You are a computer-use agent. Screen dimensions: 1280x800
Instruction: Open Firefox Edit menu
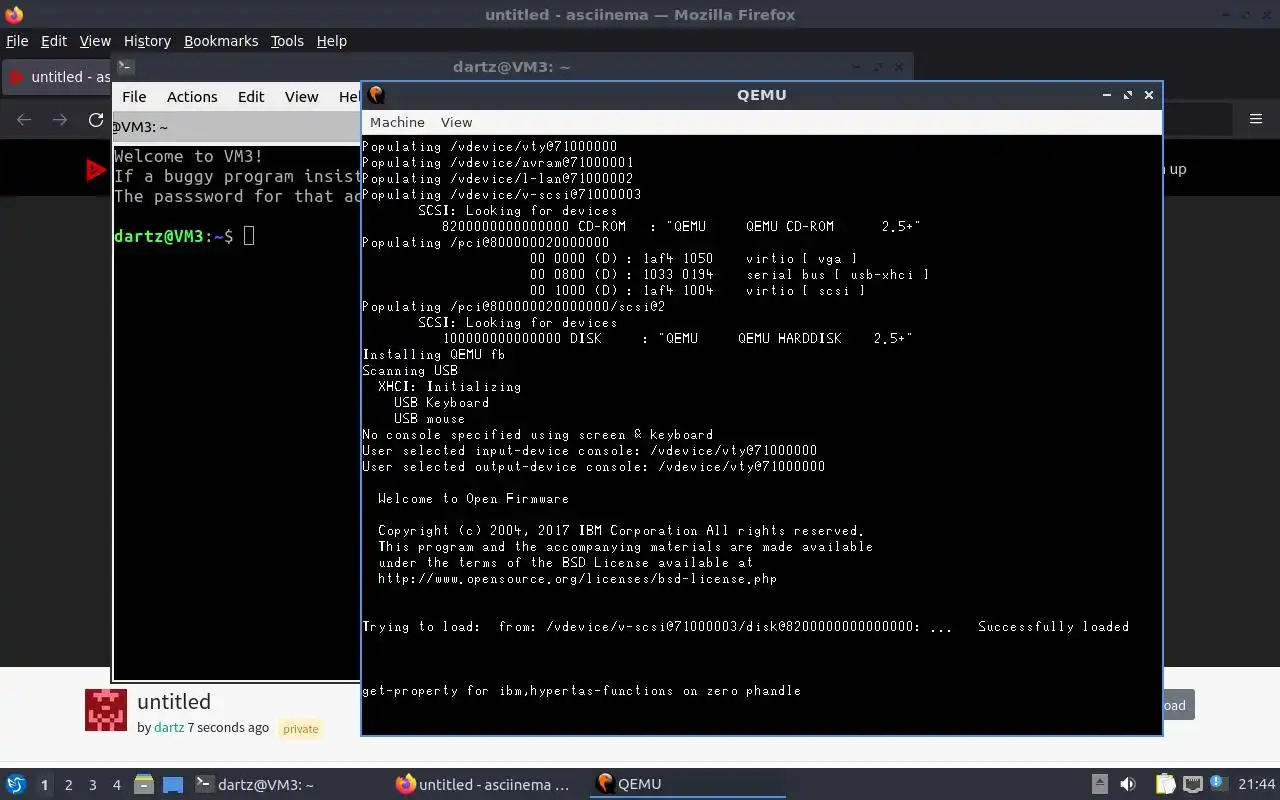coord(54,41)
